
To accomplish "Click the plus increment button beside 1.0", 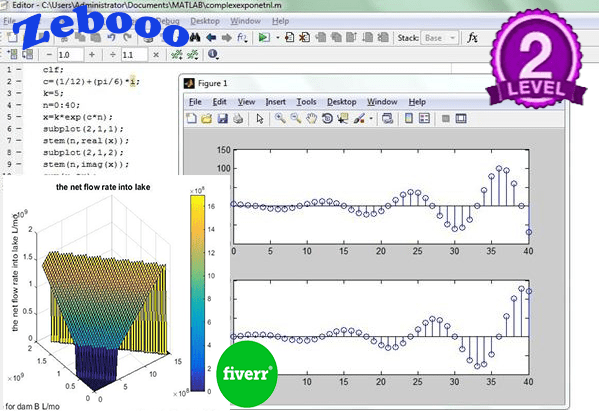I will (92, 55).
